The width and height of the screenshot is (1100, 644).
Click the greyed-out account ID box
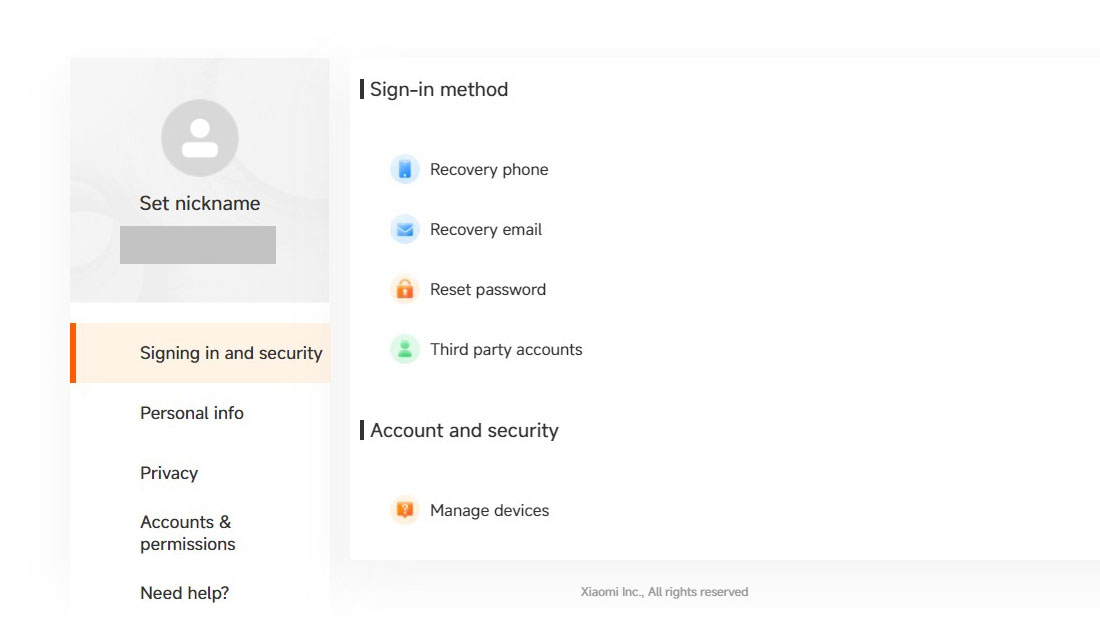198,245
